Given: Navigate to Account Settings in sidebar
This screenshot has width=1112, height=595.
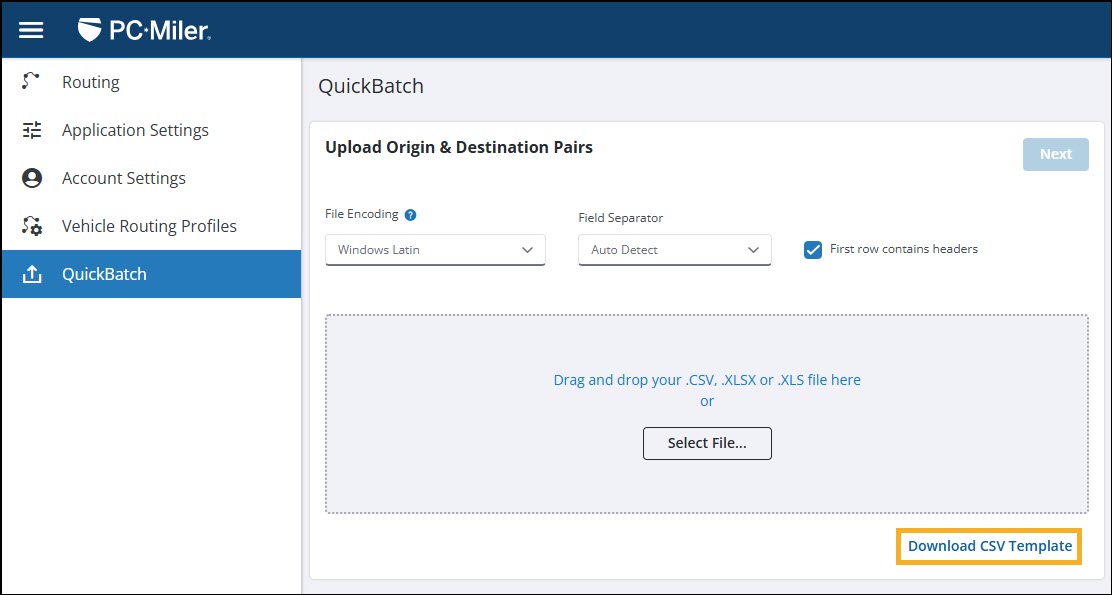Looking at the screenshot, I should pyautogui.click(x=124, y=177).
